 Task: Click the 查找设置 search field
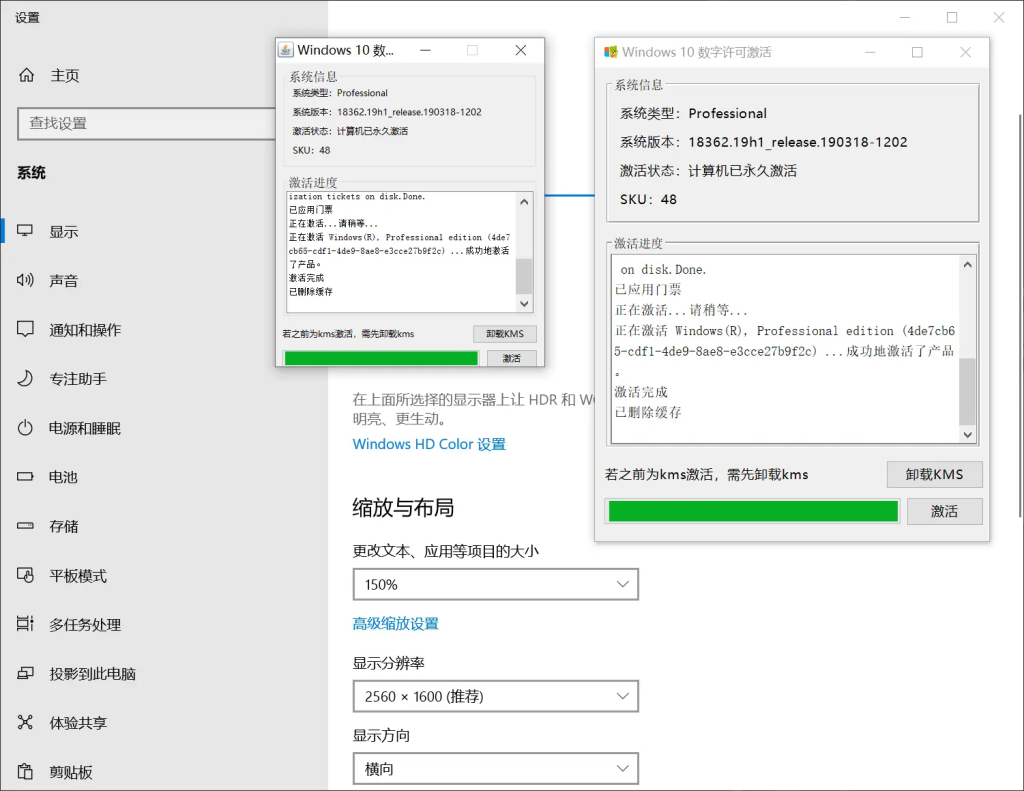147,123
